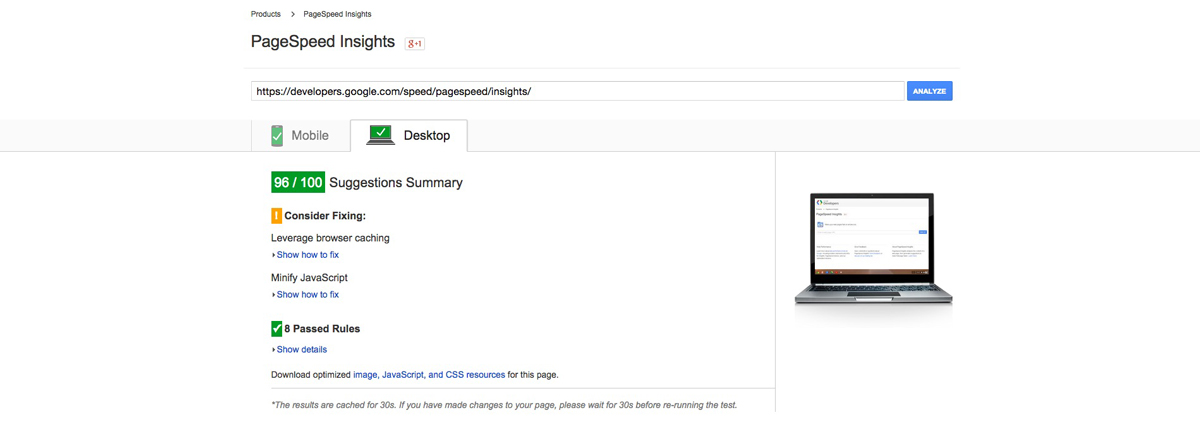
Task: Click the ANALYZE button
Action: tap(929, 91)
